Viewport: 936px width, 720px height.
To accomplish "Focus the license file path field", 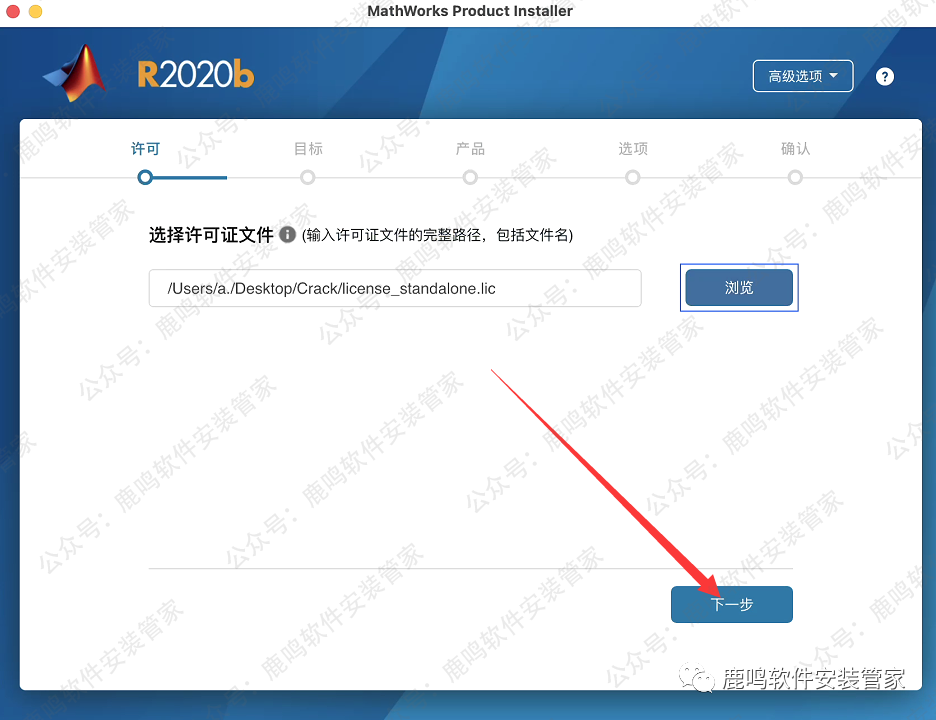I will pos(395,288).
